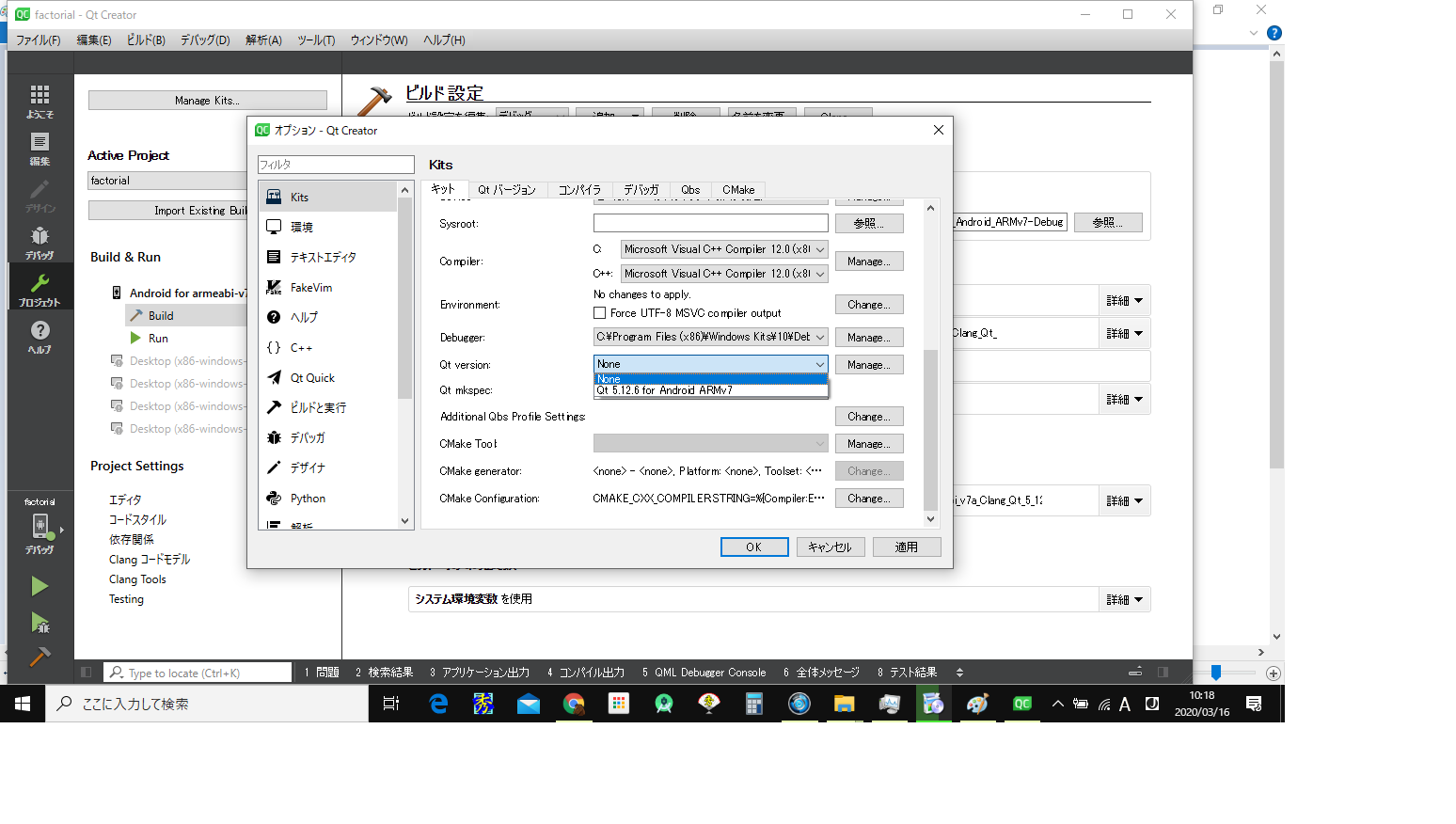This screenshot has width=1456, height=824.
Task: Open the C++ compiler dropdown
Action: (x=724, y=274)
